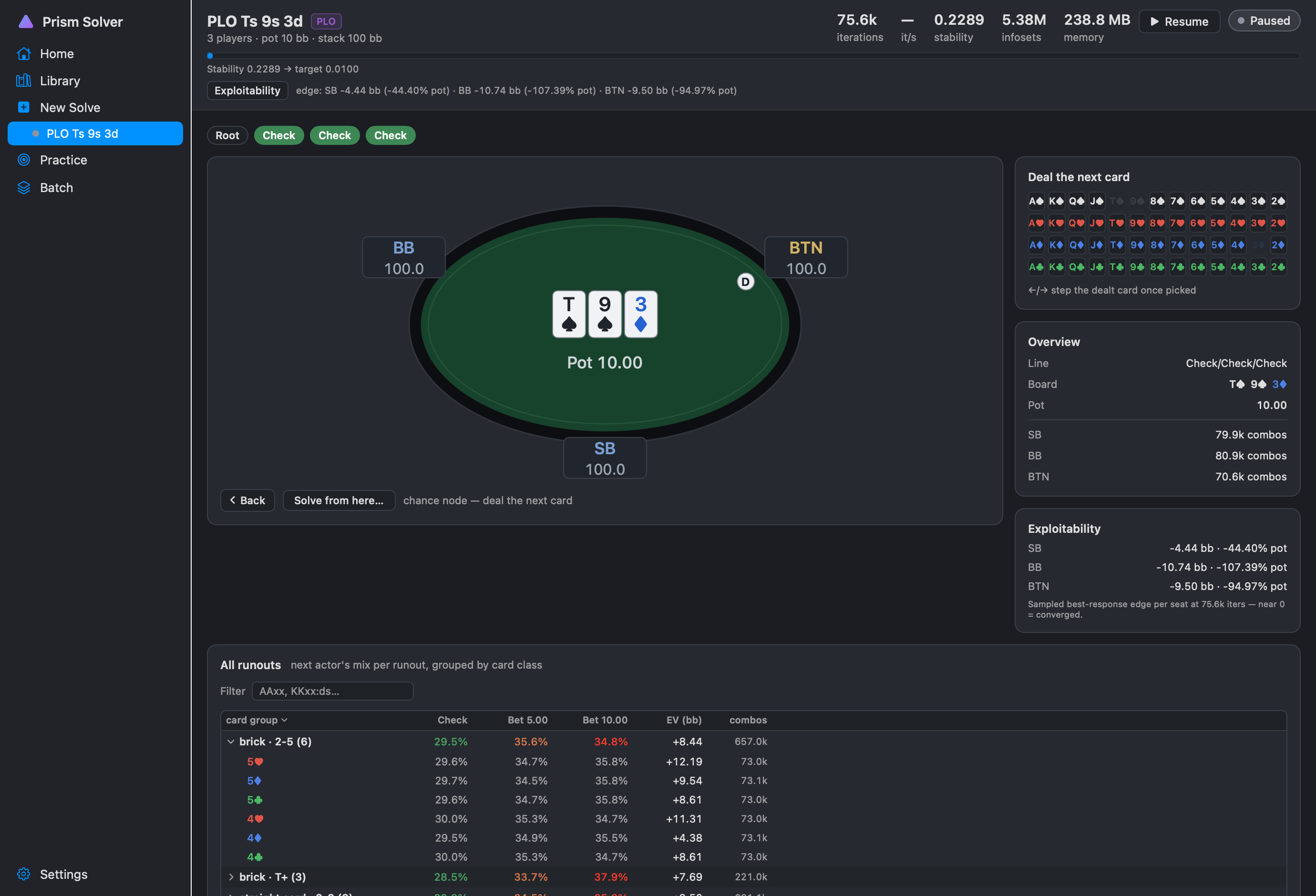
Task: Select first Check breadcrumb
Action: point(278,135)
